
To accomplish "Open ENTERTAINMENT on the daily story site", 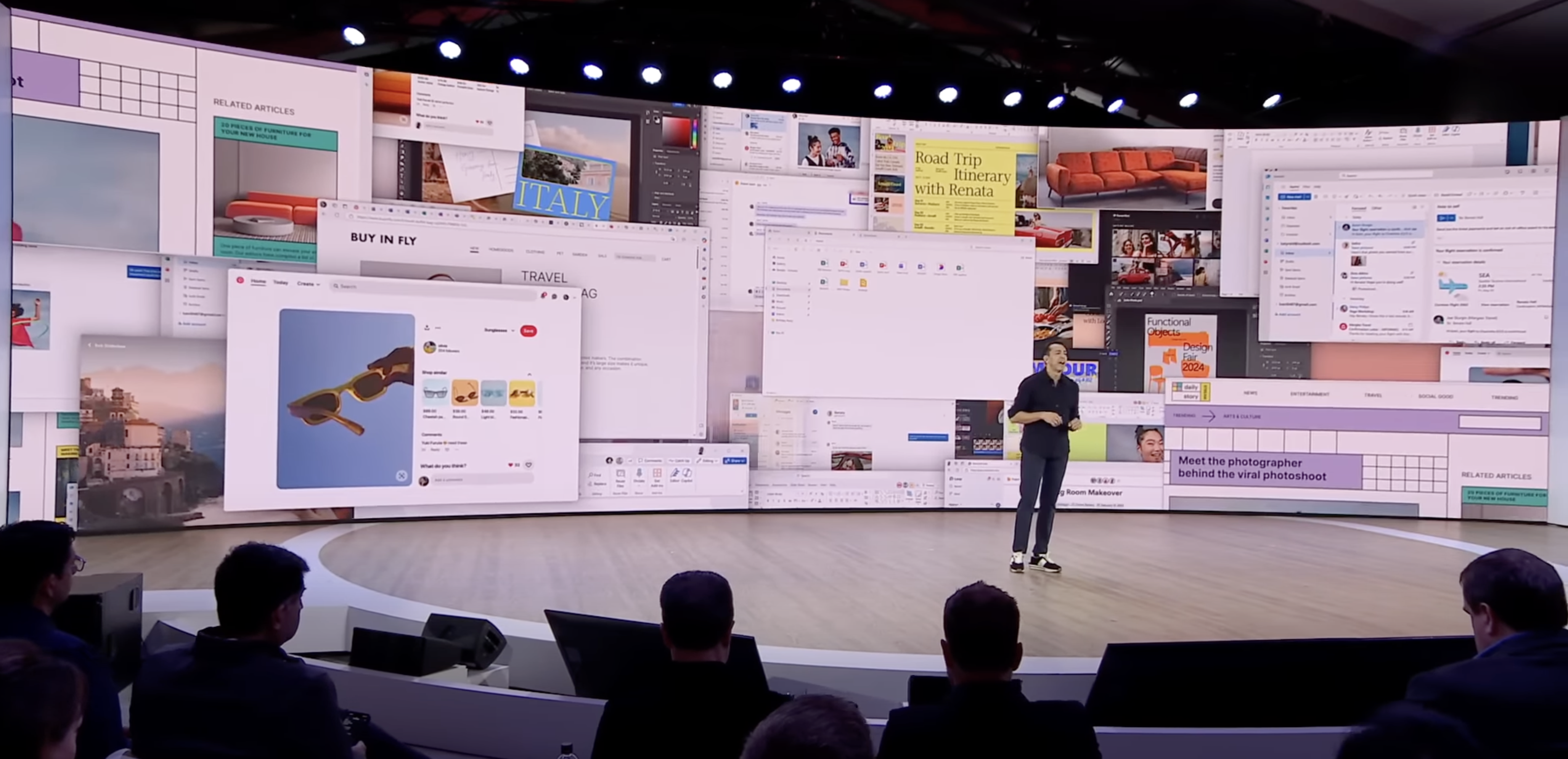I will tap(1309, 394).
